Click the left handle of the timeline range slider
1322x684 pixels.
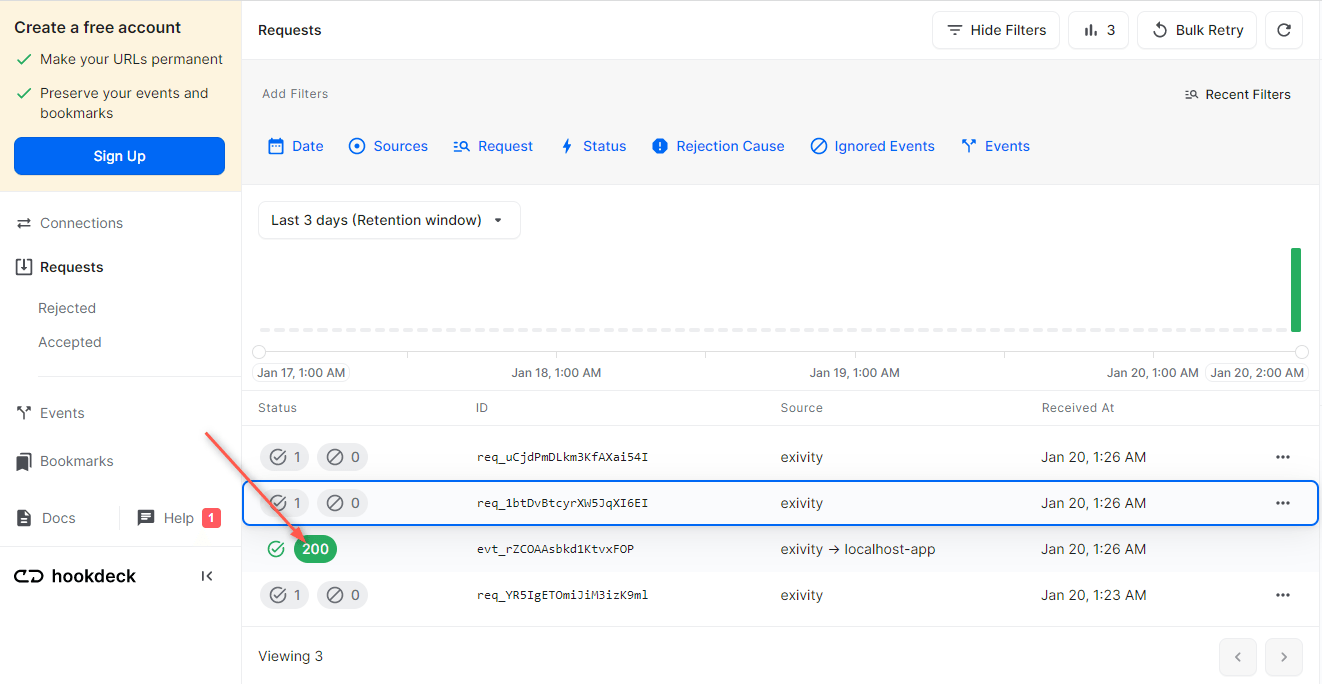click(259, 351)
